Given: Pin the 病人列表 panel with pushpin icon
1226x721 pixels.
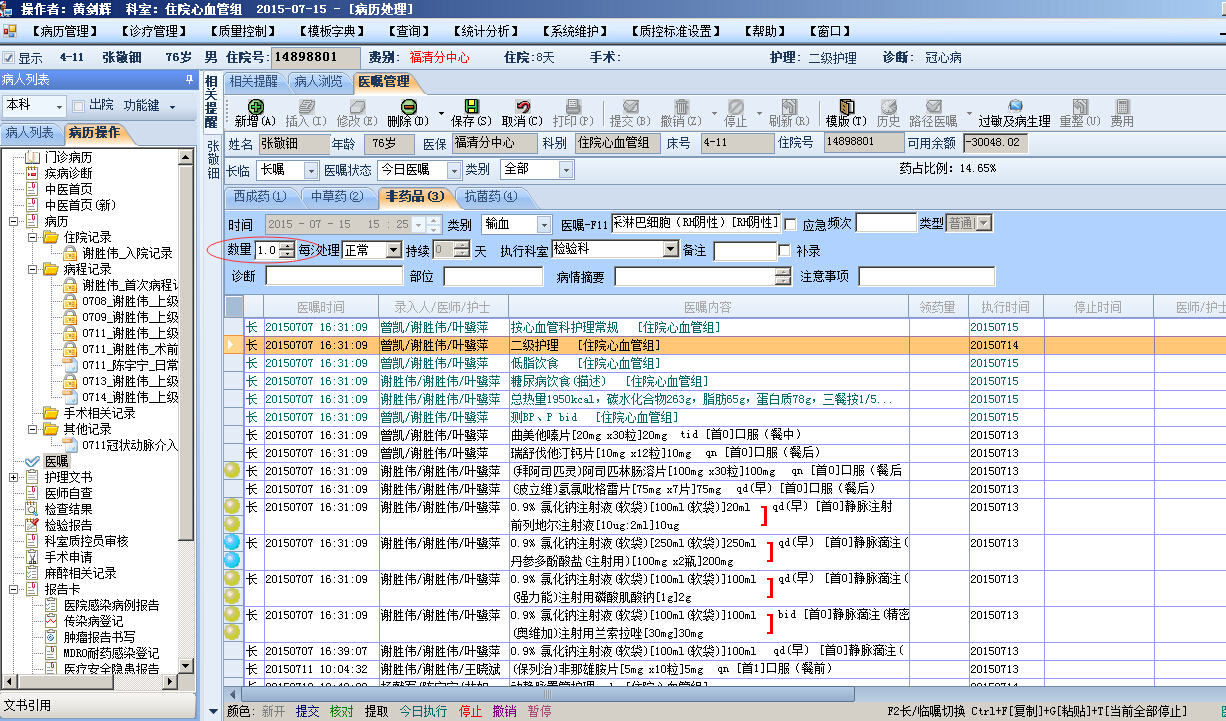Looking at the screenshot, I should (x=189, y=79).
